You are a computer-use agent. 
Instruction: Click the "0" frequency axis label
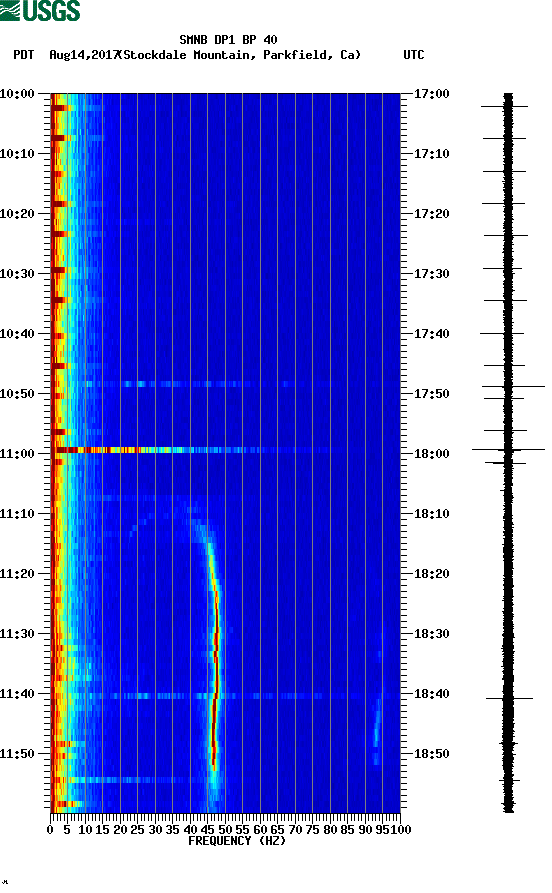[50, 830]
